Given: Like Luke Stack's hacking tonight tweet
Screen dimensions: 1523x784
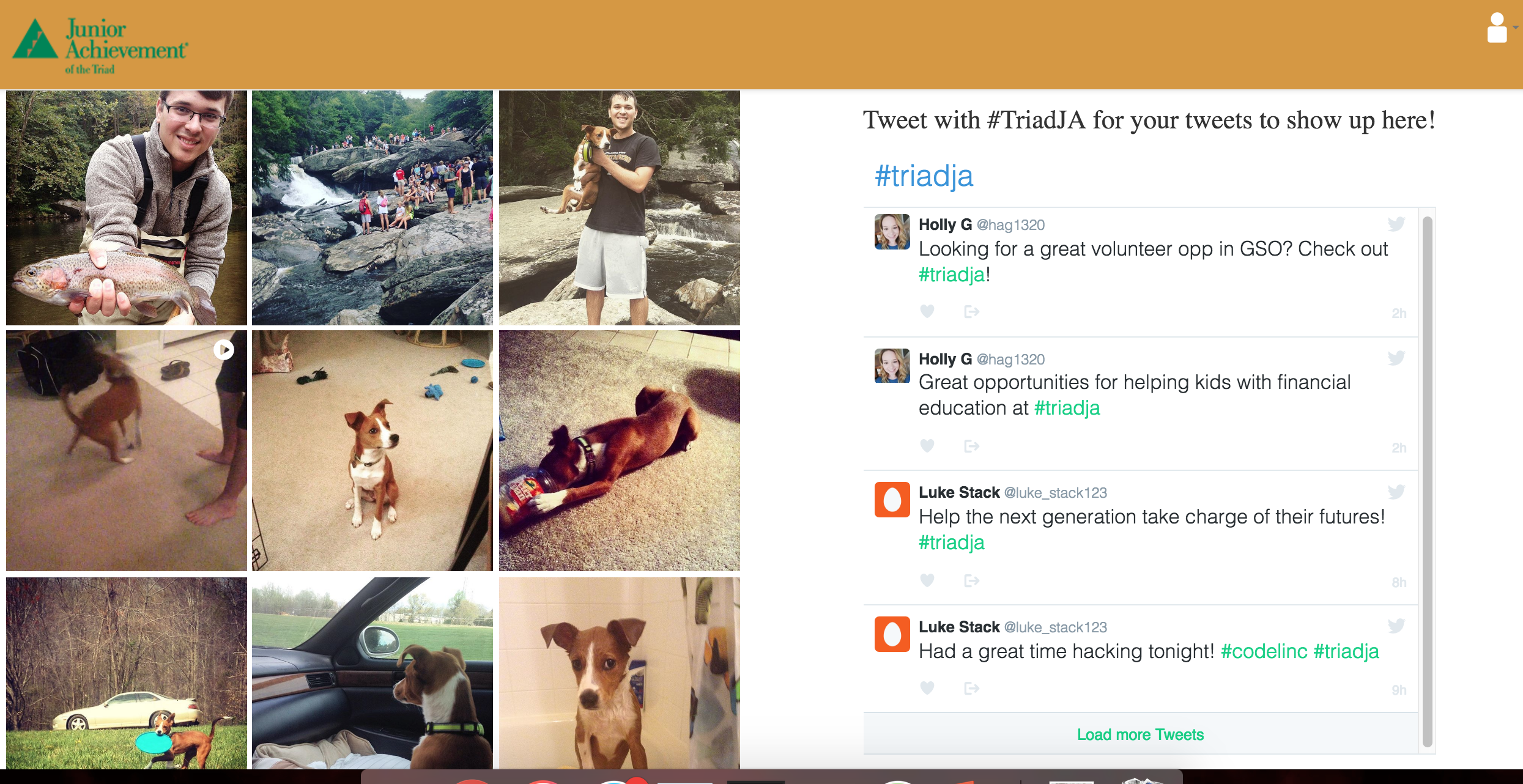Looking at the screenshot, I should coord(927,689).
